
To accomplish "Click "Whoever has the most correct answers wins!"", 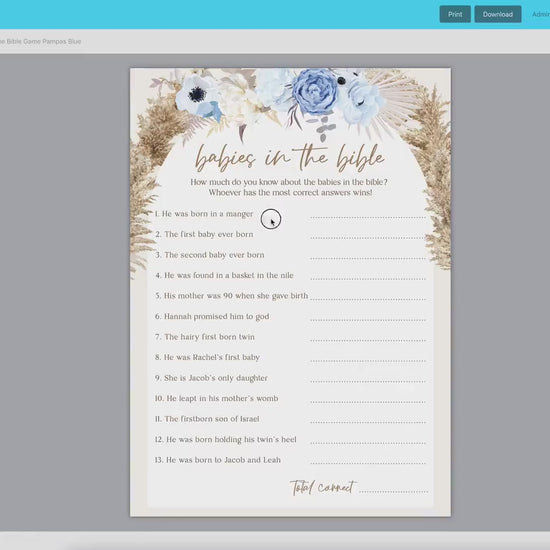I will coord(290,193).
